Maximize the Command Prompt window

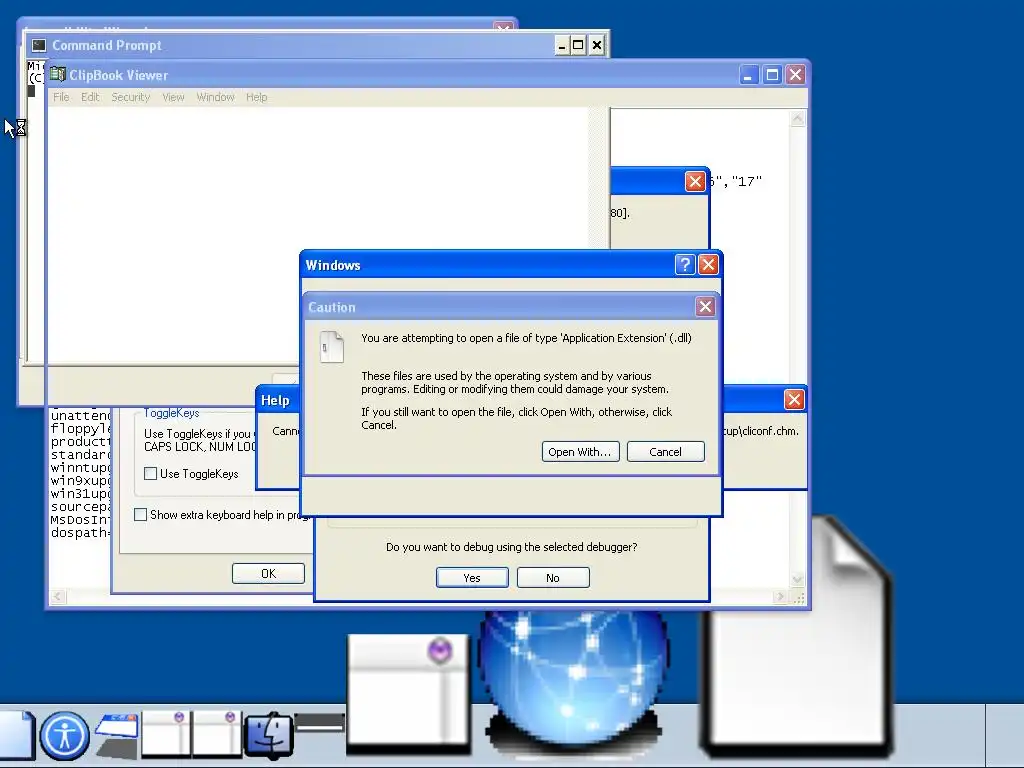578,45
